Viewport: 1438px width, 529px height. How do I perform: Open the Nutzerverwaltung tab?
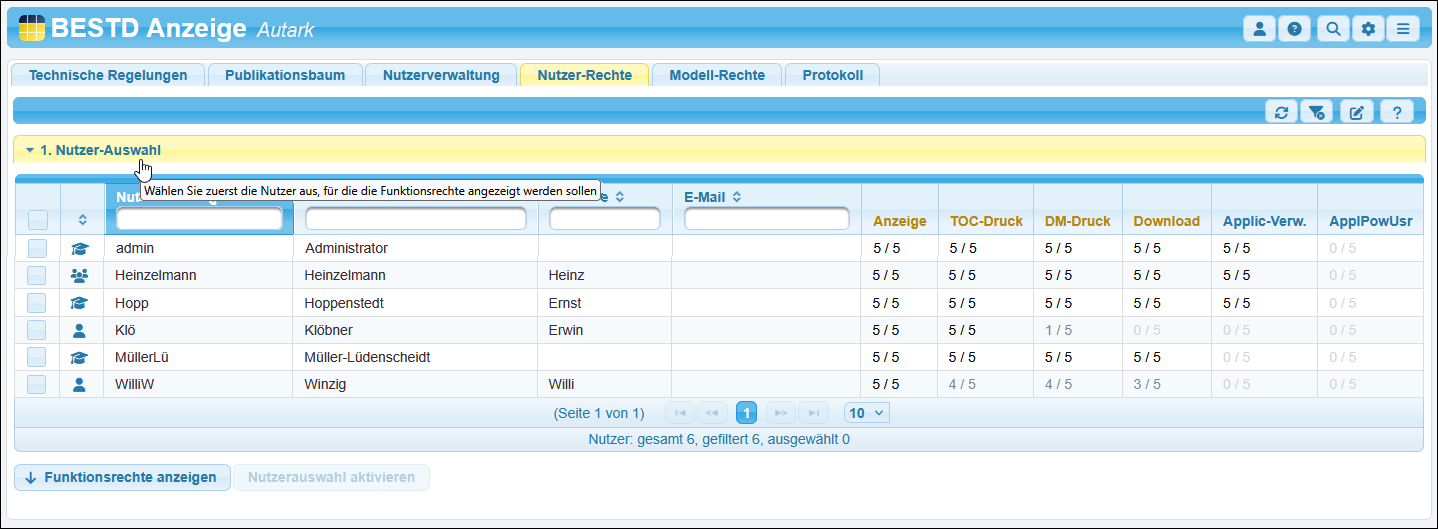[x=441, y=75]
